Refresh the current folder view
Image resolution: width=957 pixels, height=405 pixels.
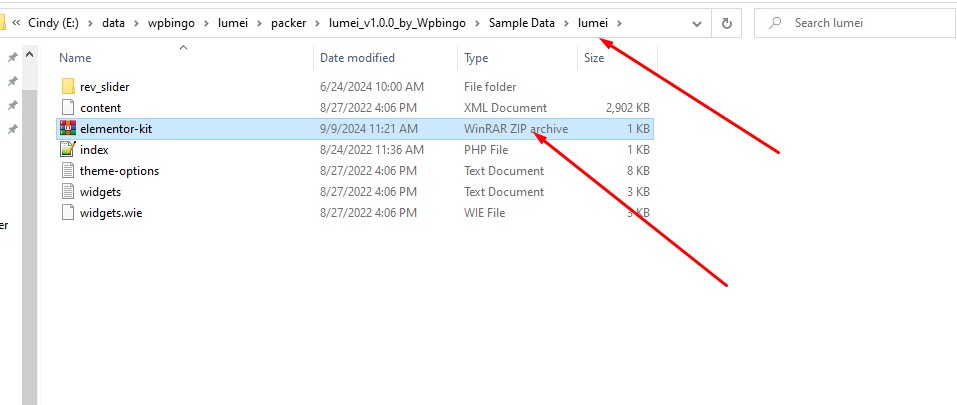point(726,22)
